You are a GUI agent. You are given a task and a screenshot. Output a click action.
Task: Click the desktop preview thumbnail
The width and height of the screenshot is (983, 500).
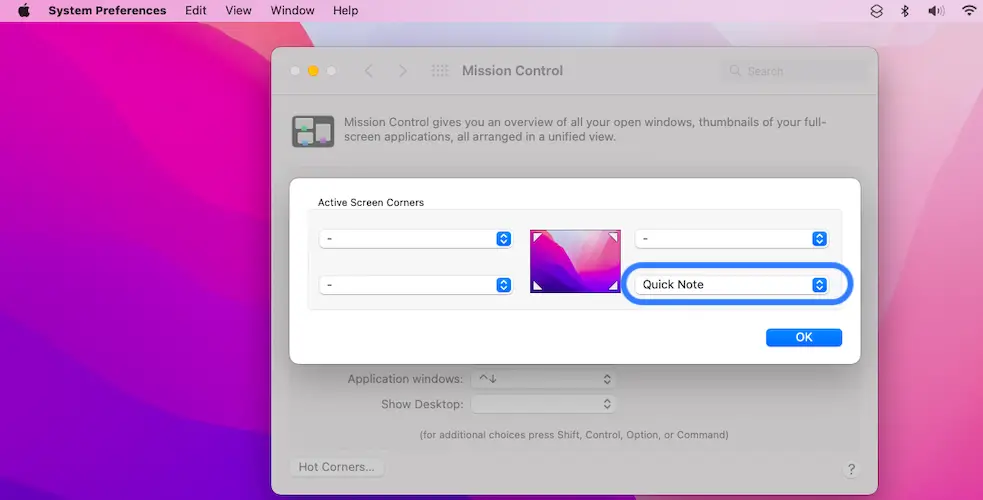pyautogui.click(x=575, y=261)
